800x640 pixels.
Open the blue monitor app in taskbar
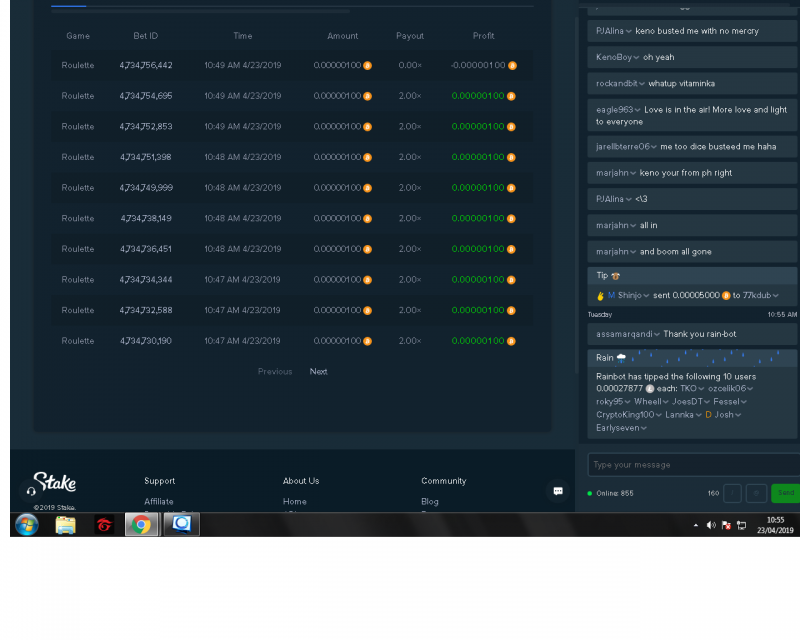pyautogui.click(x=182, y=525)
